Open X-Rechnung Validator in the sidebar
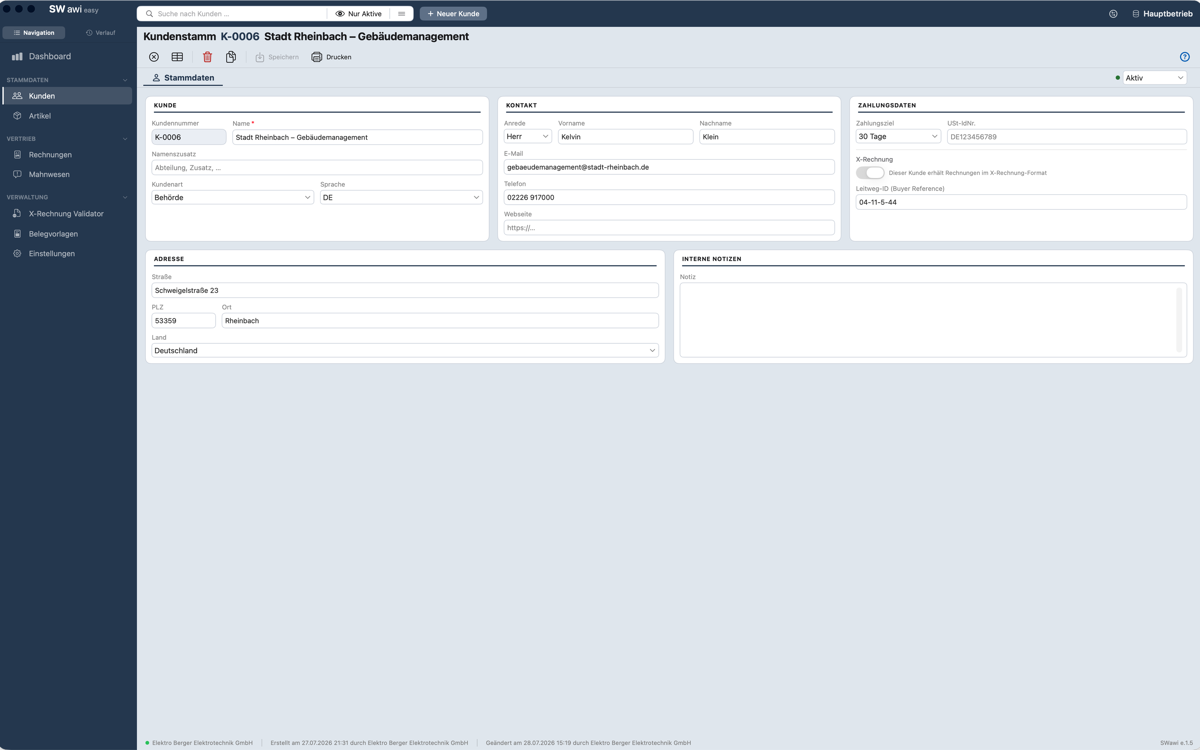The height and width of the screenshot is (750, 1200). pyautogui.click(x=67, y=214)
